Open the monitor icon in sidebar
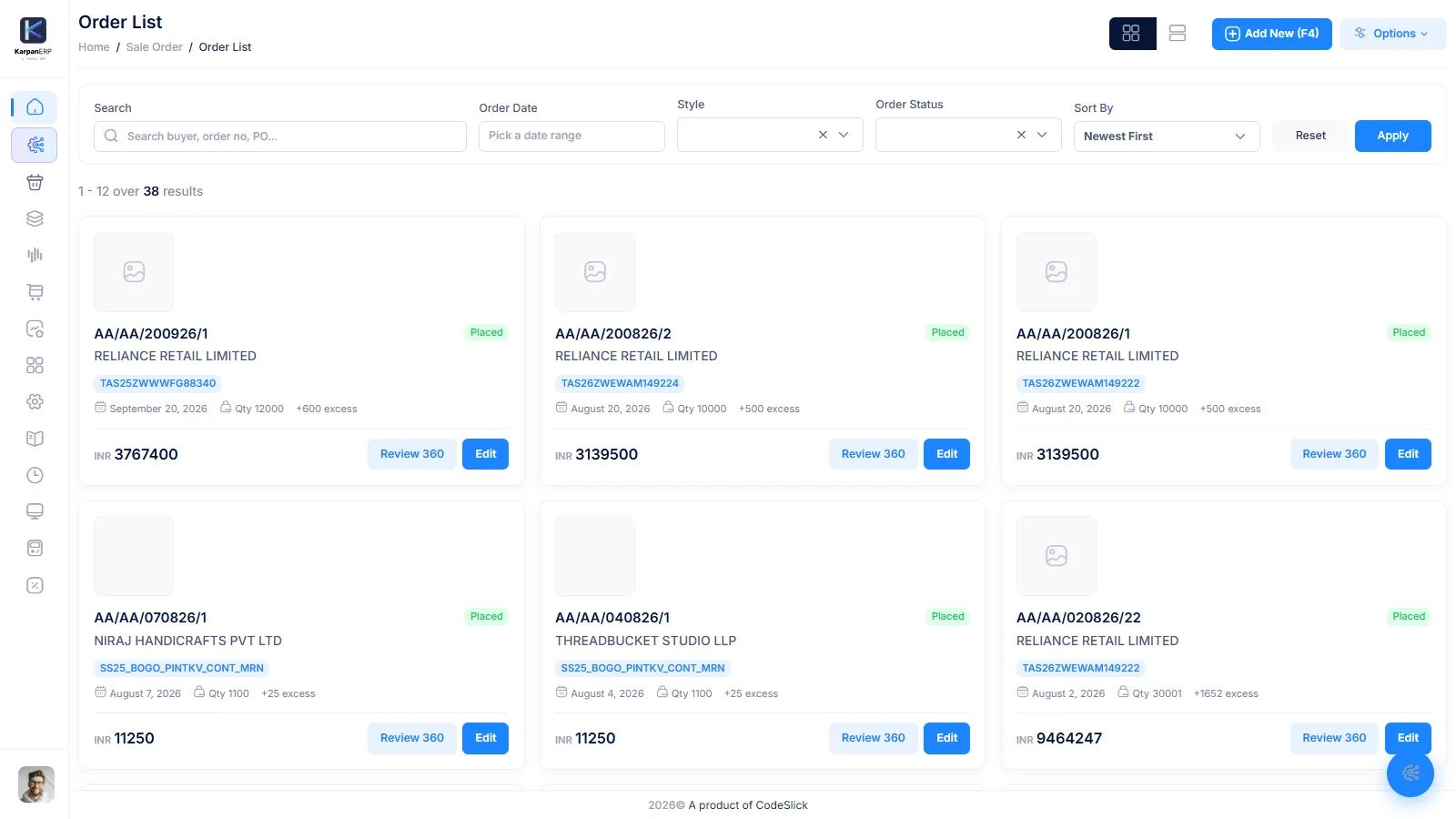This screenshot has height=819, width=1456. (35, 511)
